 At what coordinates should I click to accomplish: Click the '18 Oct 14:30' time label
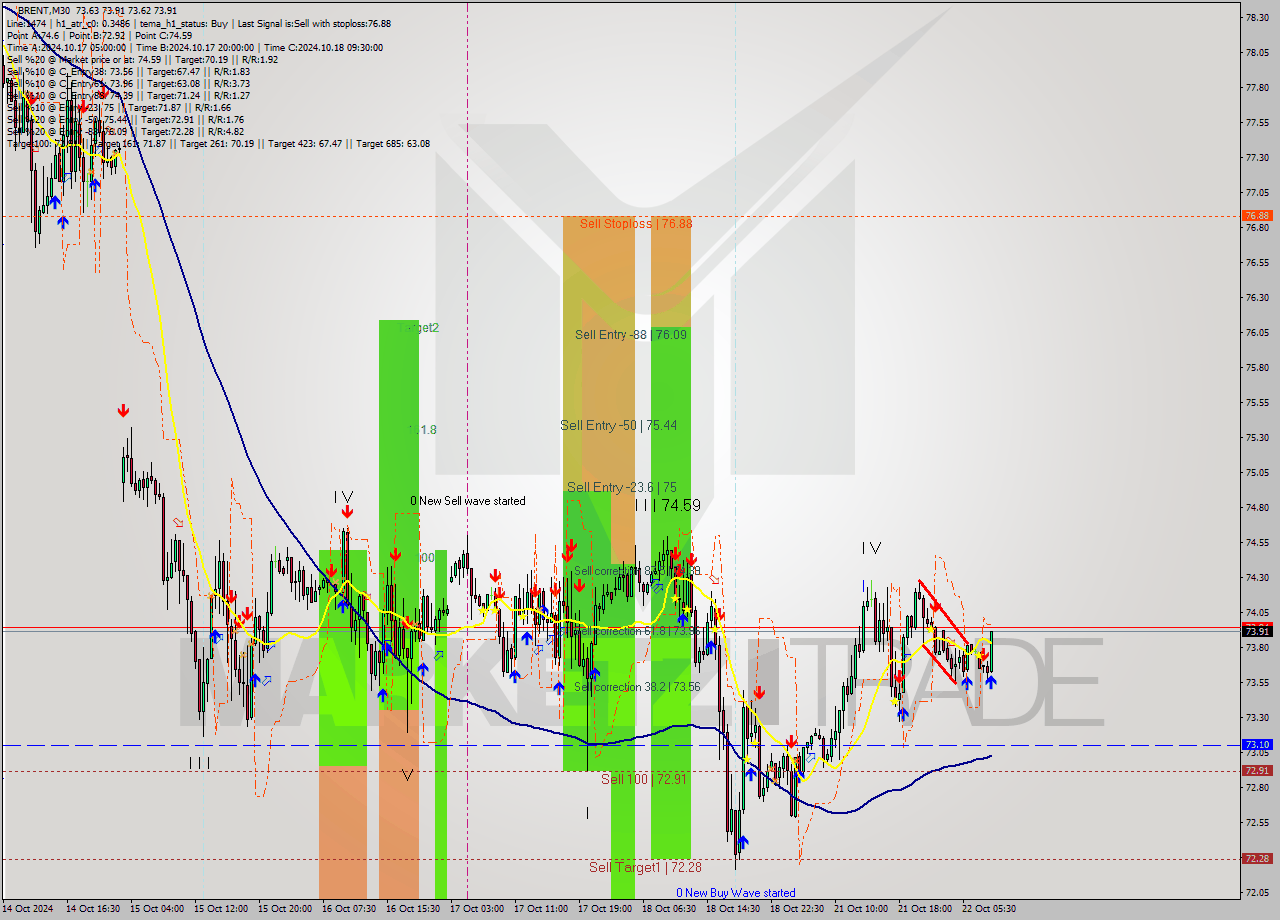[x=733, y=909]
